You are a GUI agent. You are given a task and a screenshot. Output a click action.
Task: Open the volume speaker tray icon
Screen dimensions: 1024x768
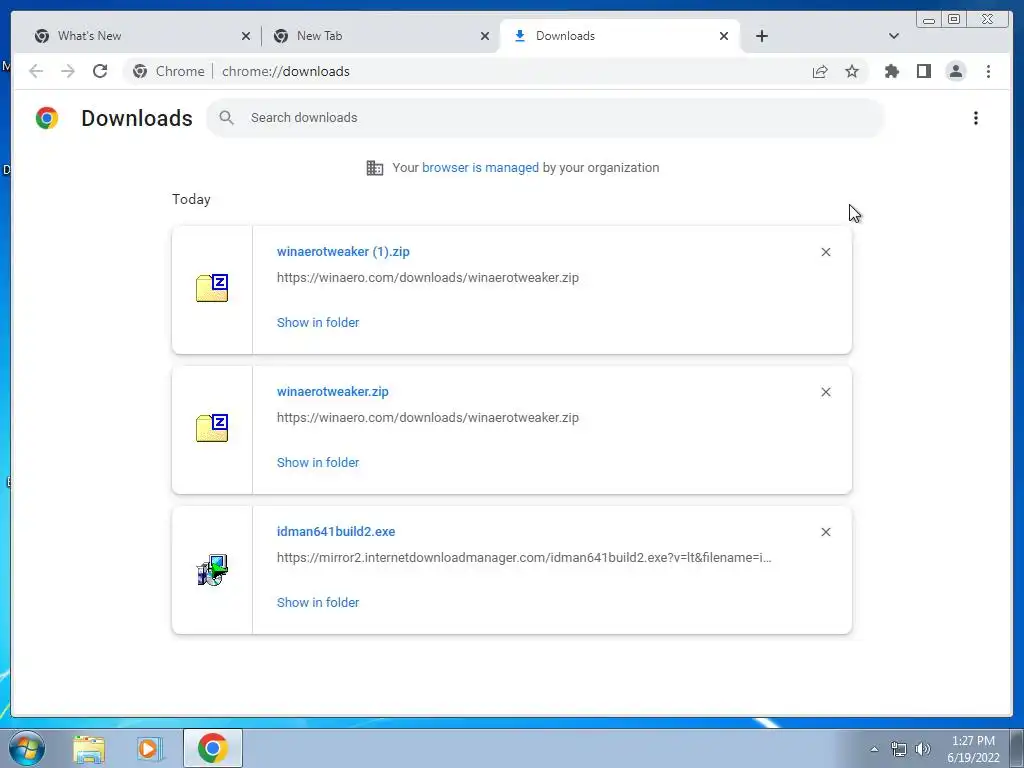pyautogui.click(x=923, y=749)
